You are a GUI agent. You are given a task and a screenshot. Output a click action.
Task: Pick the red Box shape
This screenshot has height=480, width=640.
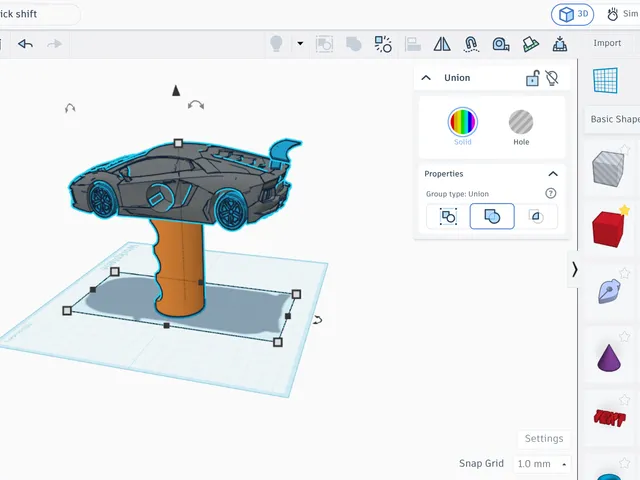[608, 229]
